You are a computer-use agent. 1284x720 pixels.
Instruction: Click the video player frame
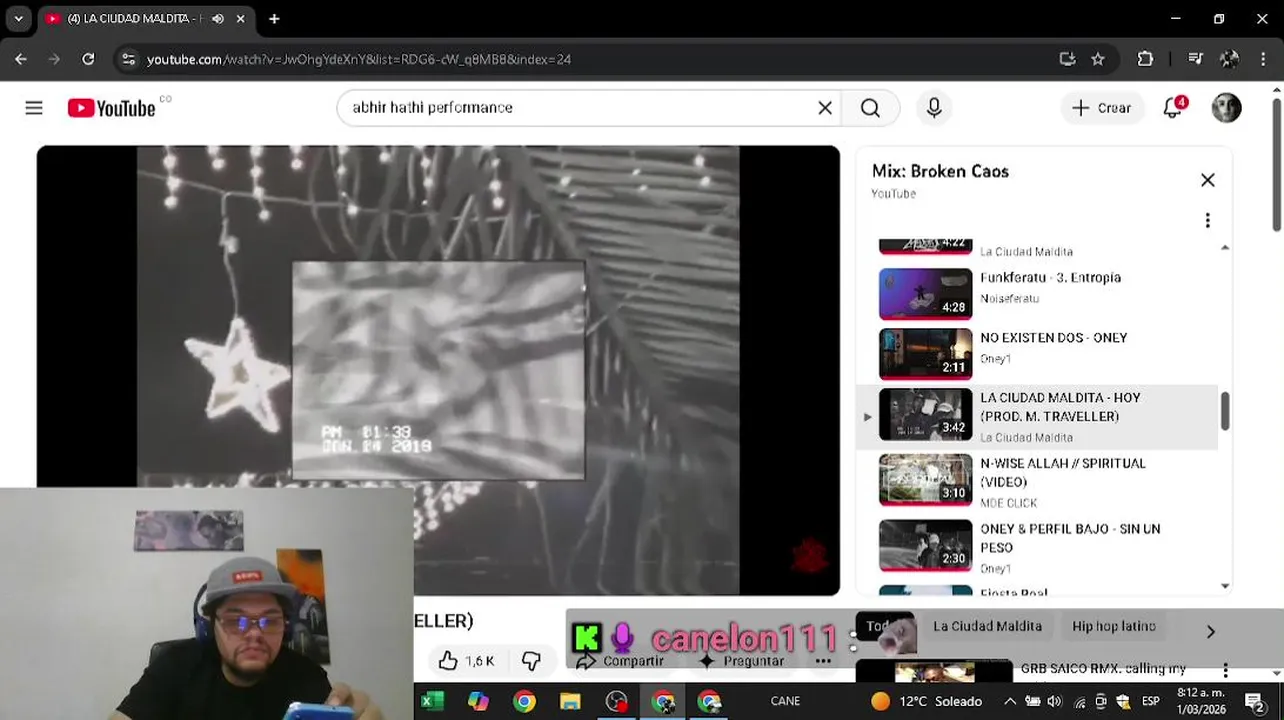[x=438, y=370]
